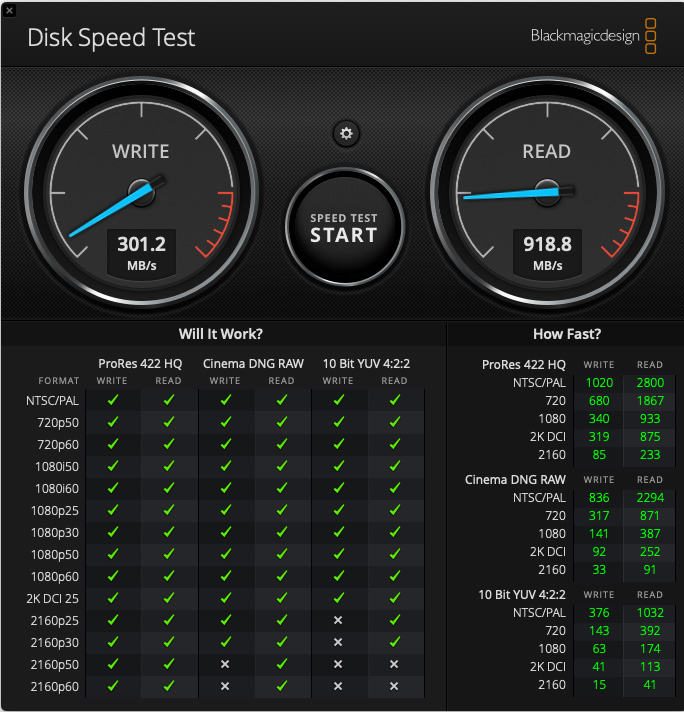Click the ProRes read checkmark for 720p50
The image size is (684, 712).
169,422
